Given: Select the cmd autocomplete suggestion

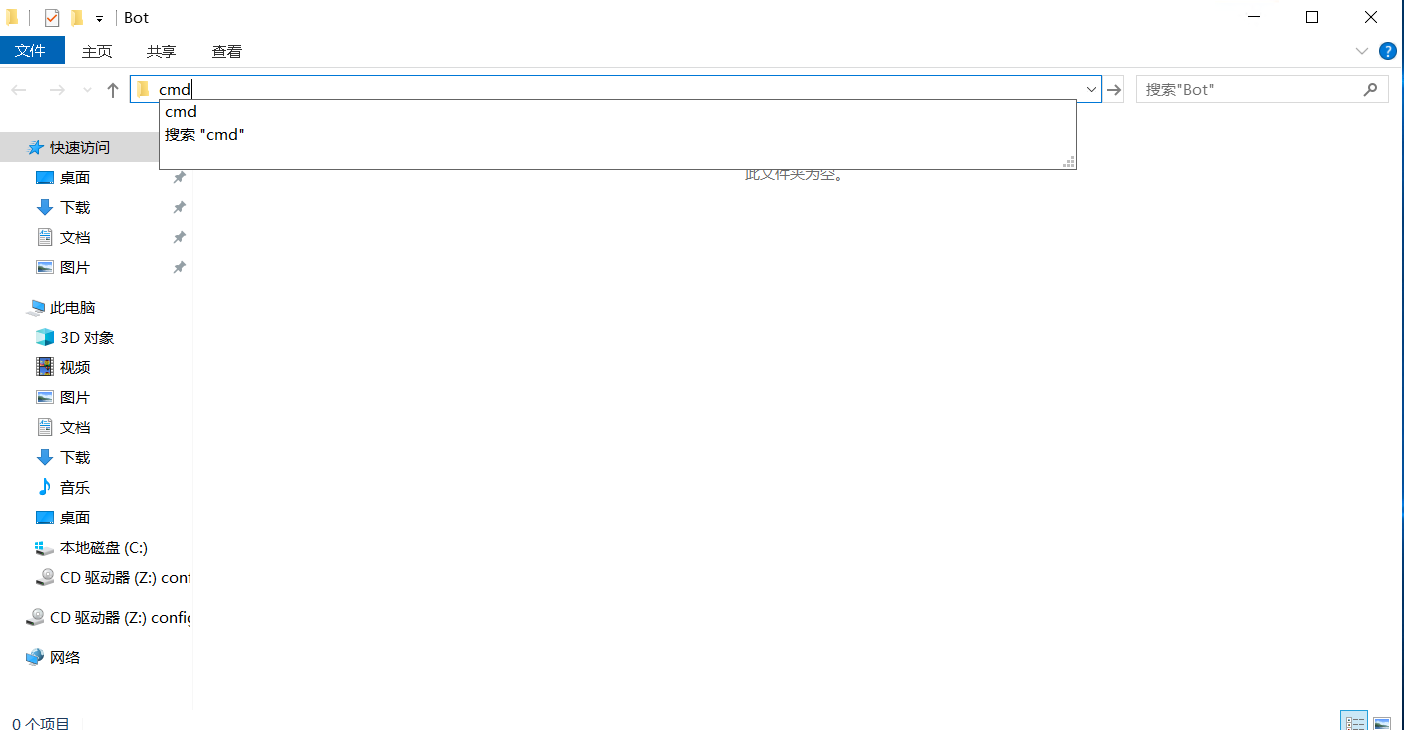Looking at the screenshot, I should click(181, 112).
